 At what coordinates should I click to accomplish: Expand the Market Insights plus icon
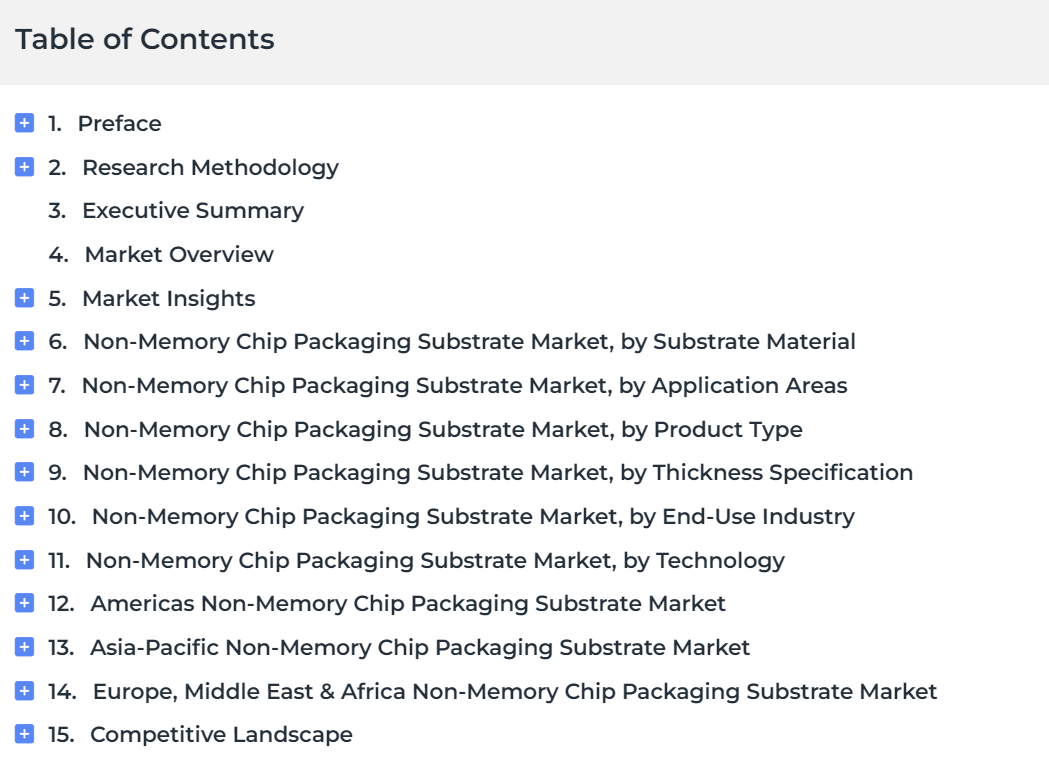pos(24,298)
